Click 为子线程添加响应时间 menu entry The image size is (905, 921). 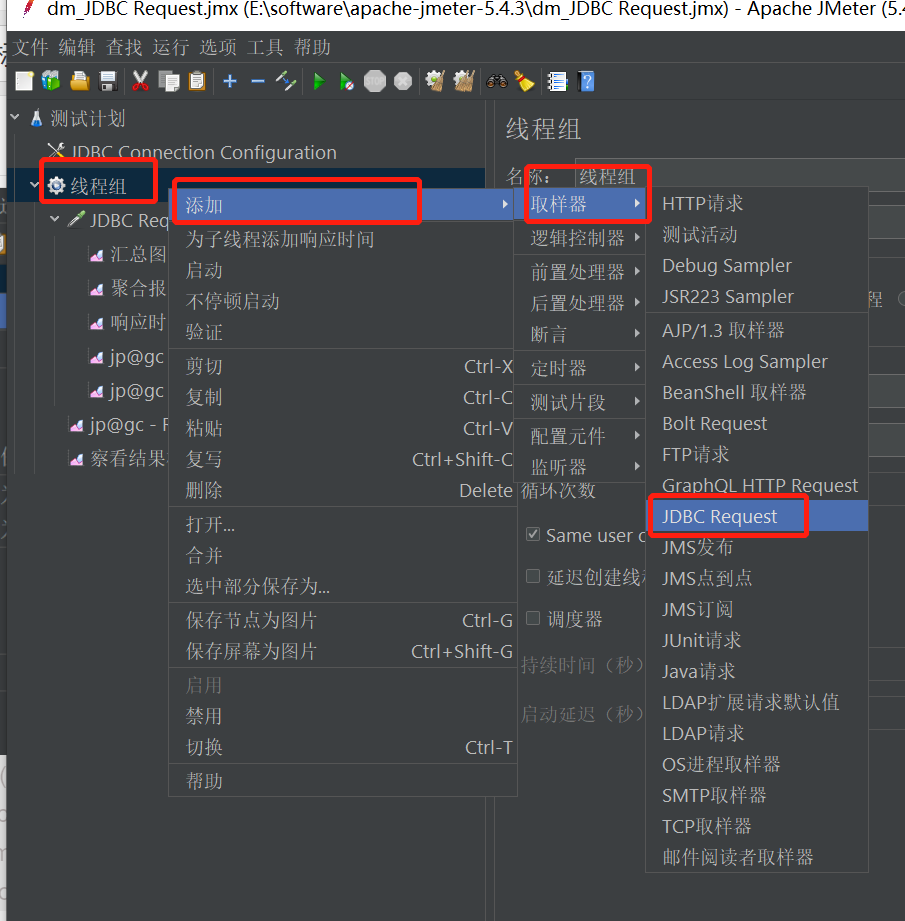(343, 239)
